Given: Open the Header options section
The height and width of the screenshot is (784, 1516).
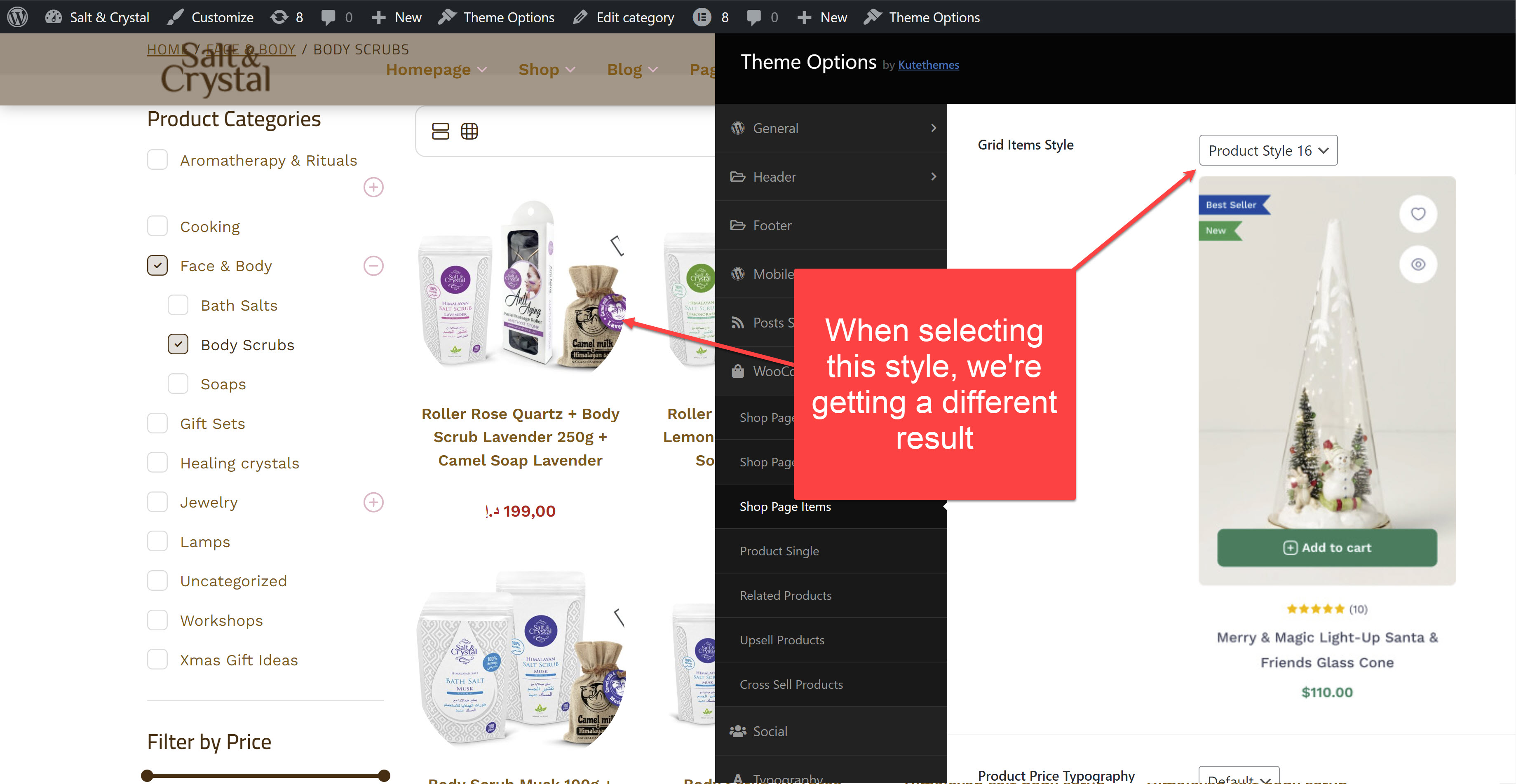Looking at the screenshot, I should pyautogui.click(x=831, y=176).
